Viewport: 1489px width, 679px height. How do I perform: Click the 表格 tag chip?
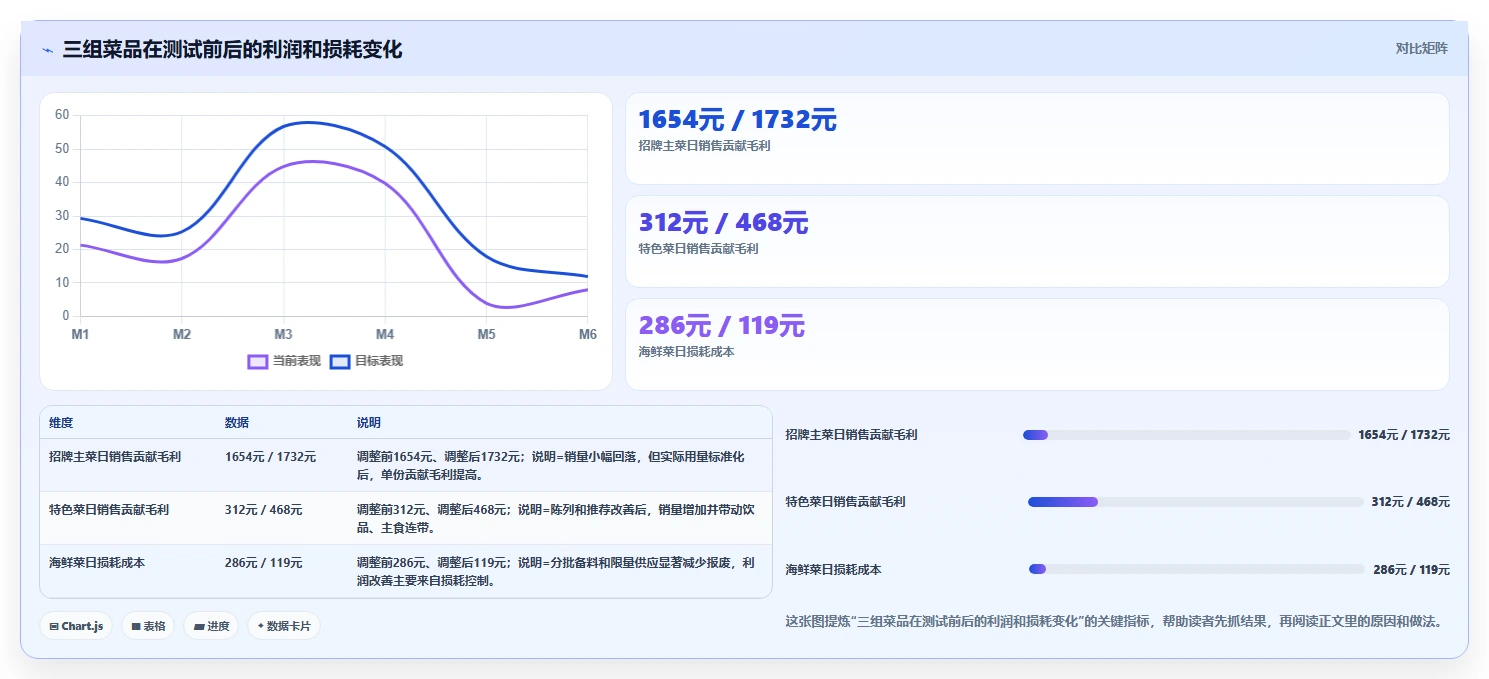coord(149,626)
